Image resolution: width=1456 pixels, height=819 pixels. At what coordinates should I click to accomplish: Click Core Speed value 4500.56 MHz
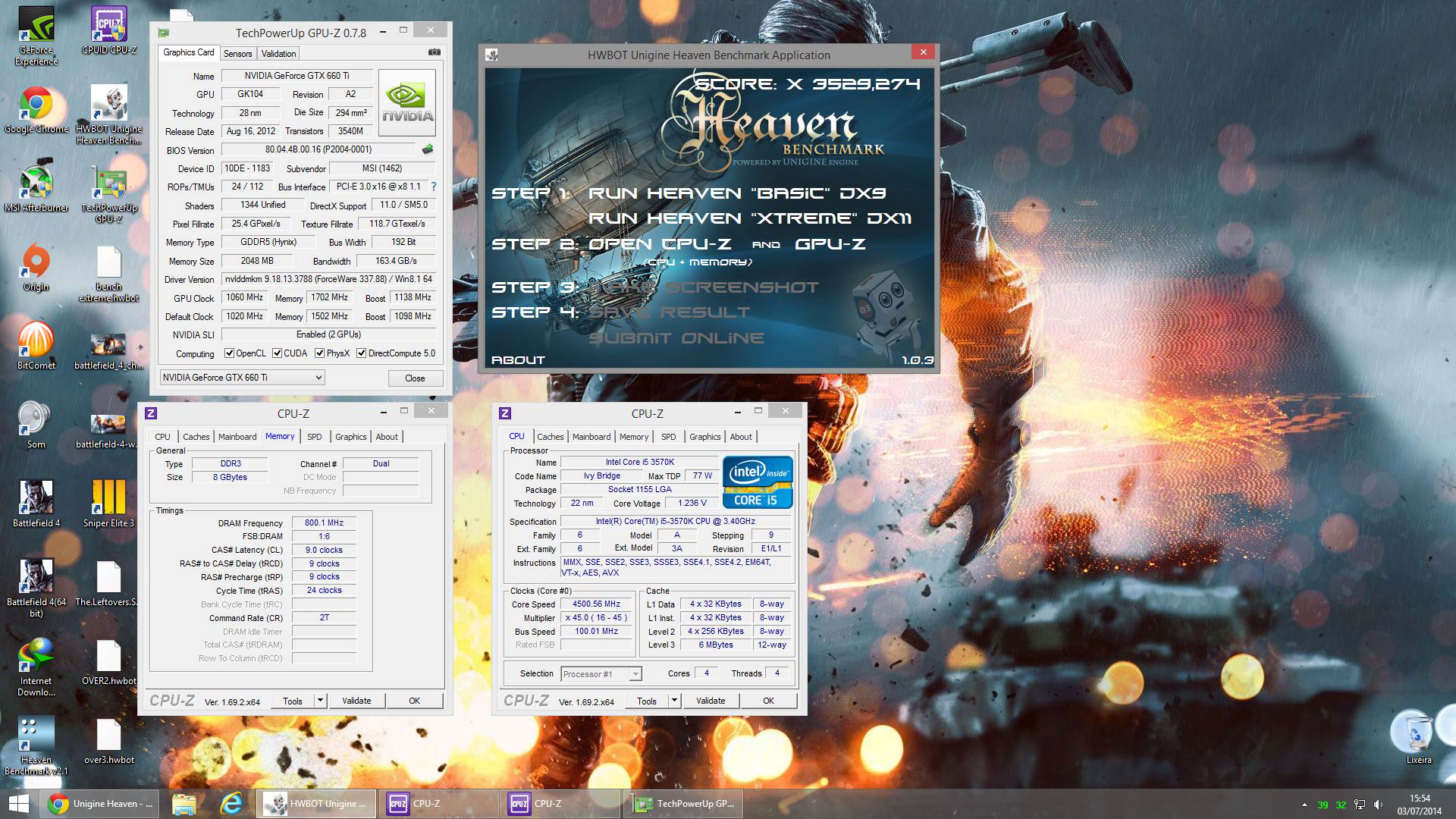click(596, 604)
